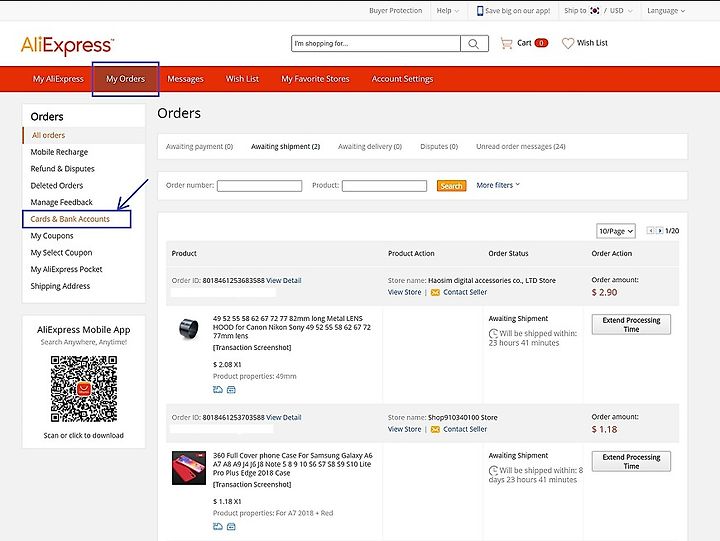720x541 pixels.
Task: Click first icon under phone case properties
Action: [x=218, y=526]
